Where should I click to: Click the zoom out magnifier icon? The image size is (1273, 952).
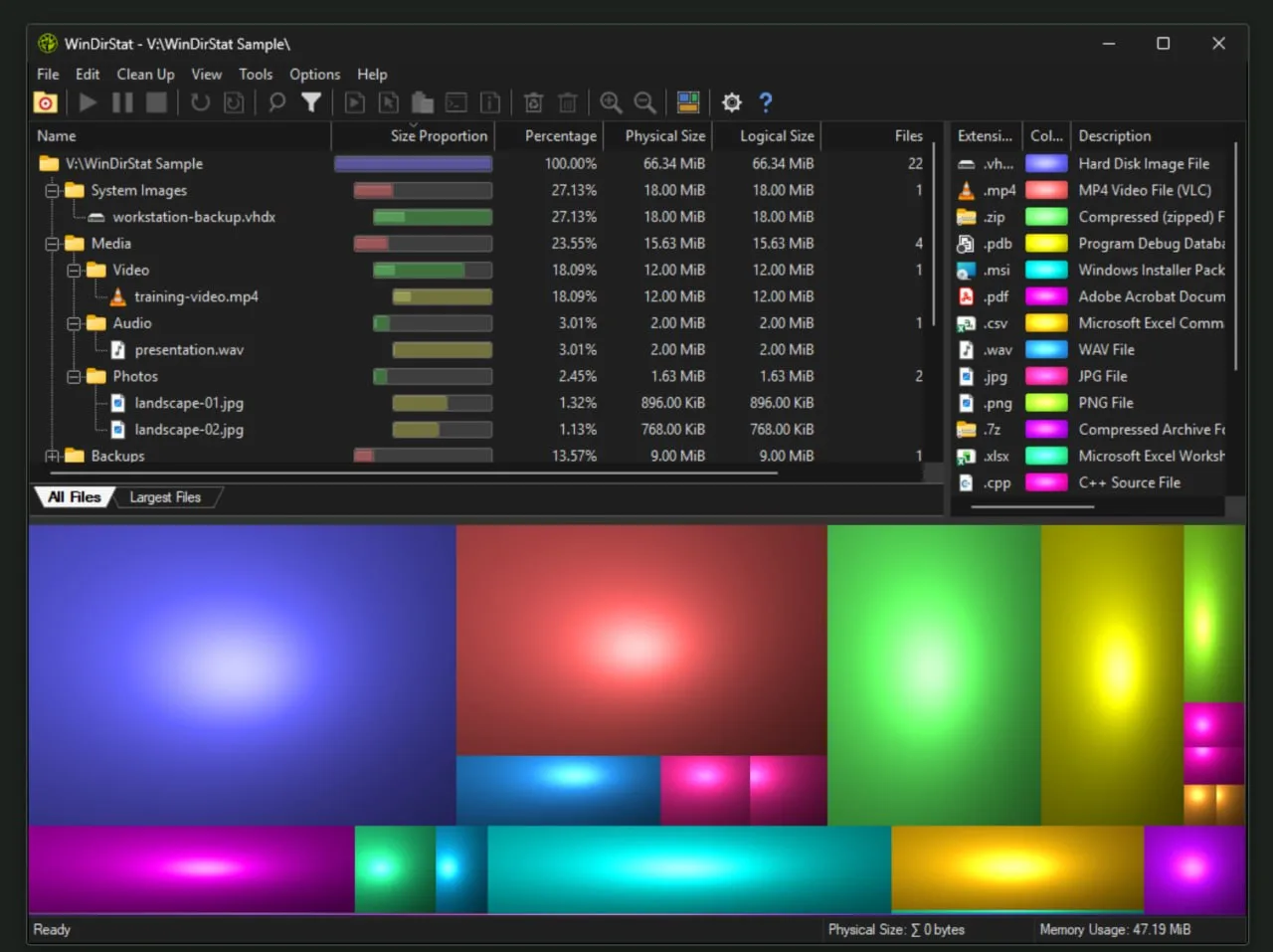[x=644, y=102]
